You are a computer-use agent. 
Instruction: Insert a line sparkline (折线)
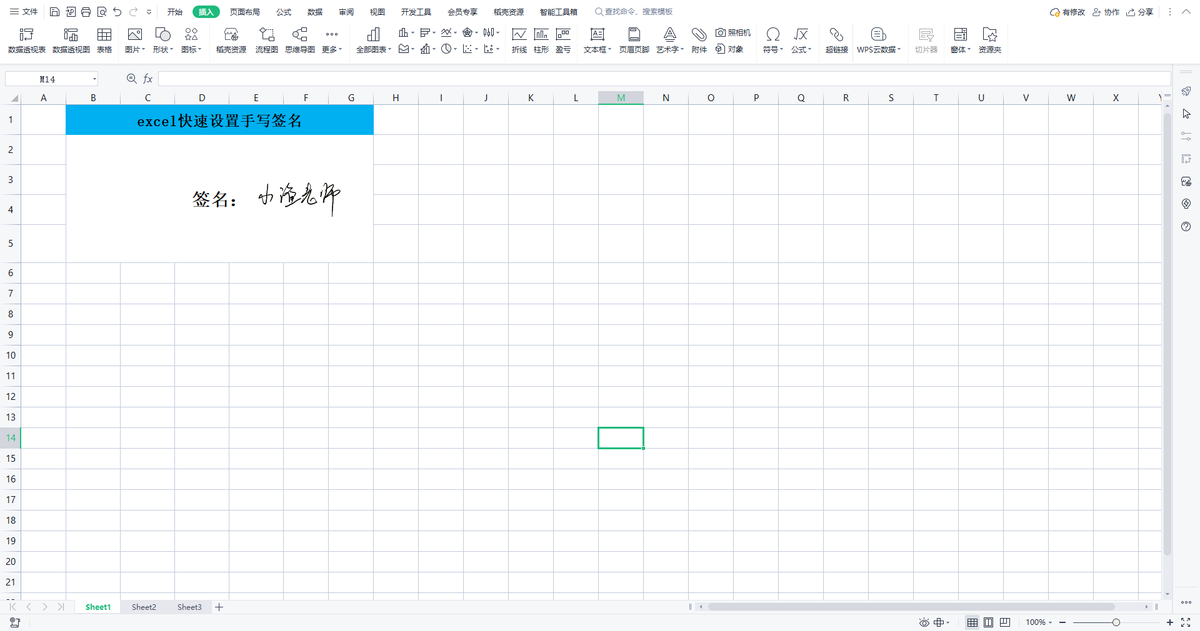pyautogui.click(x=519, y=40)
